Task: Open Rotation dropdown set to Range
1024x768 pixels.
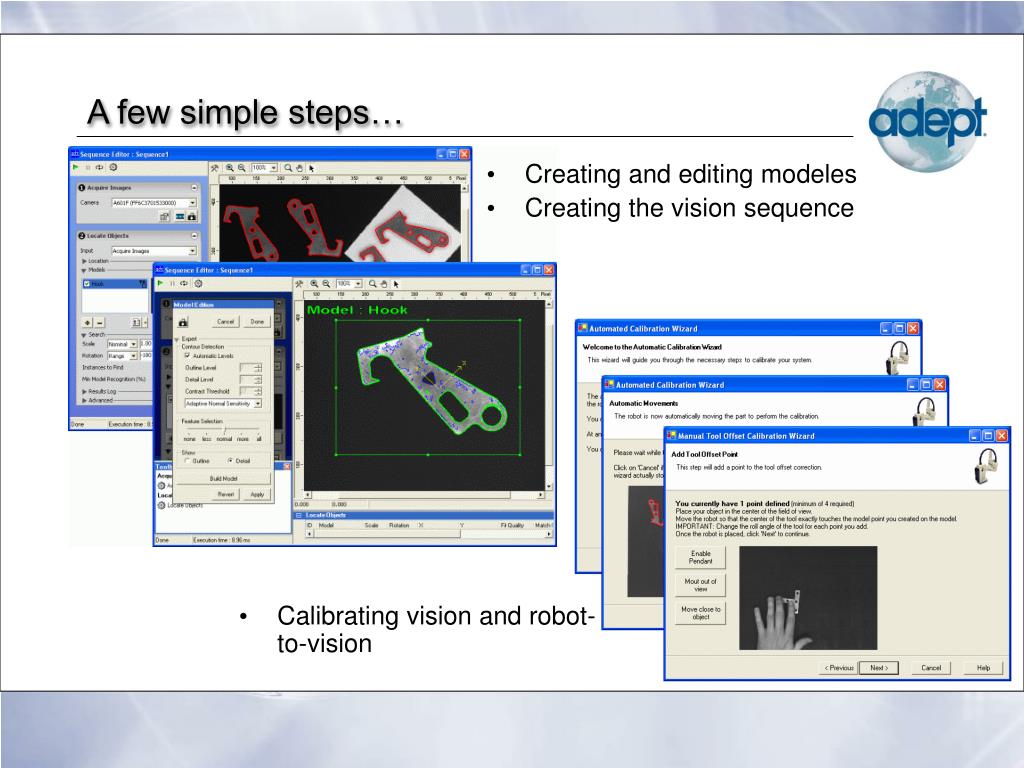Action: [x=133, y=356]
